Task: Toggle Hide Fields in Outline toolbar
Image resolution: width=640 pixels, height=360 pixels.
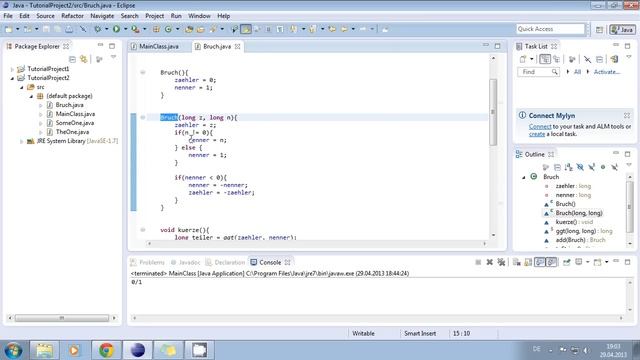Action: (580, 167)
